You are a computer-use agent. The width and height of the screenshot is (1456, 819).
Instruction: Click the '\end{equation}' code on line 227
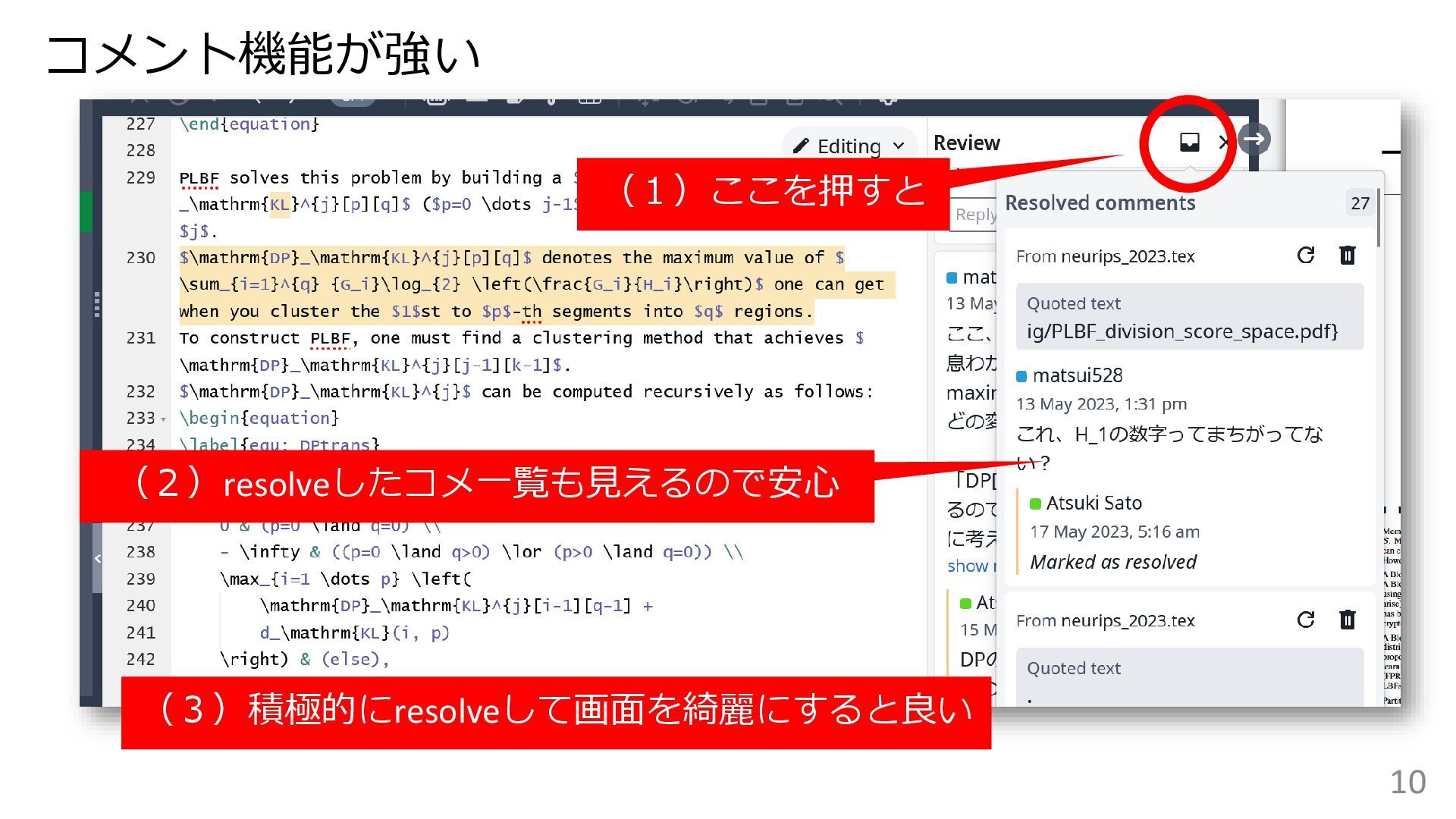249,124
